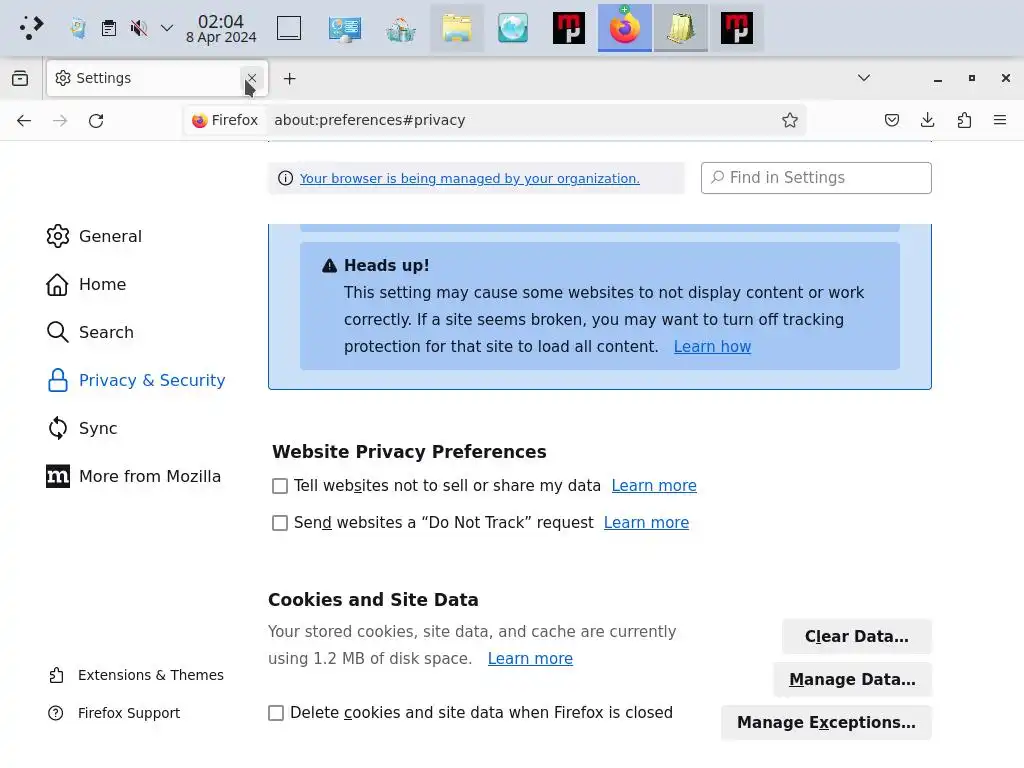
Task: Open the Sync settings category
Action: pyautogui.click(x=82, y=428)
